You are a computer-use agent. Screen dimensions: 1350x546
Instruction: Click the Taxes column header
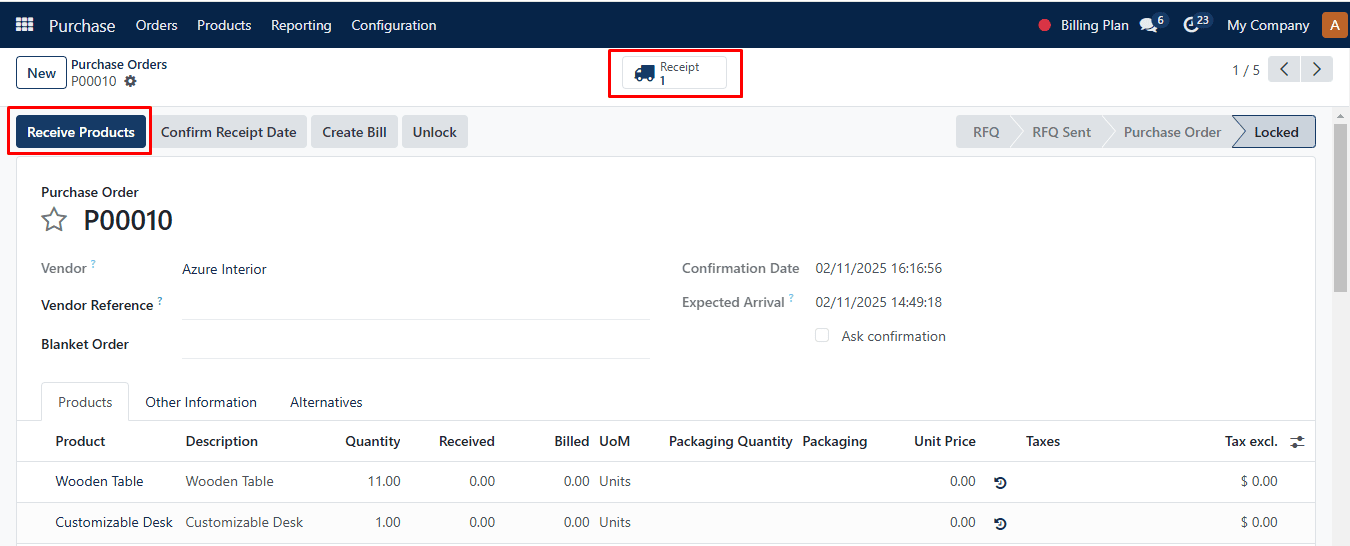pyautogui.click(x=1043, y=441)
